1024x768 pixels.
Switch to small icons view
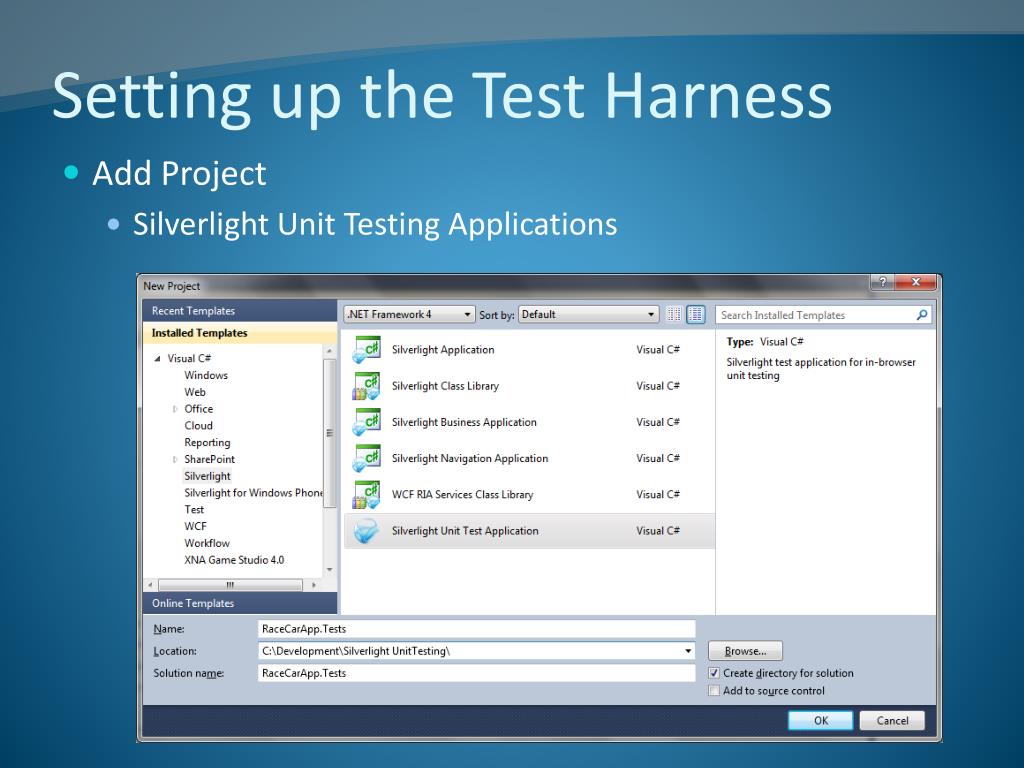(674, 315)
